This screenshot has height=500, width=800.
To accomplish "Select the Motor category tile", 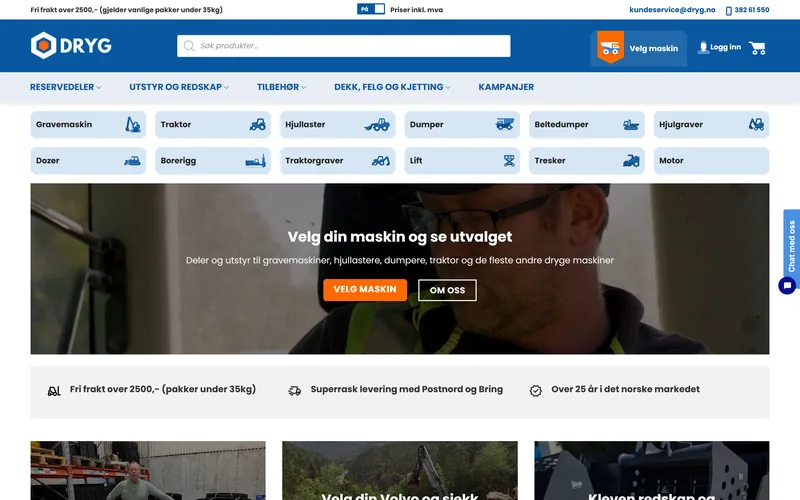I will [711, 161].
